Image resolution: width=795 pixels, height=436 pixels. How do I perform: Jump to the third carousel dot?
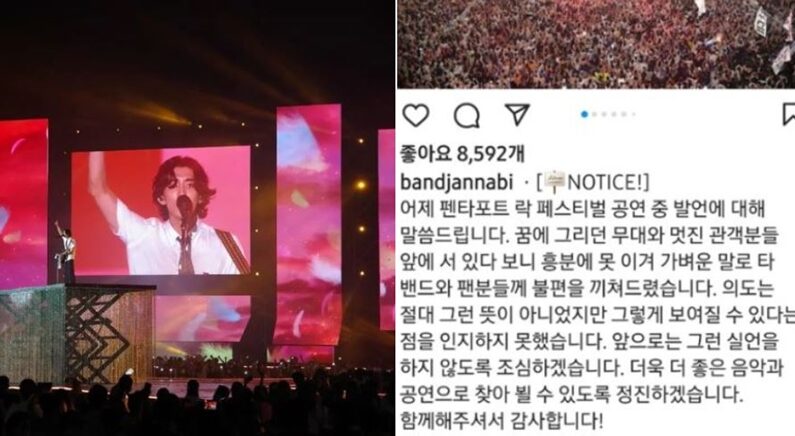click(604, 115)
